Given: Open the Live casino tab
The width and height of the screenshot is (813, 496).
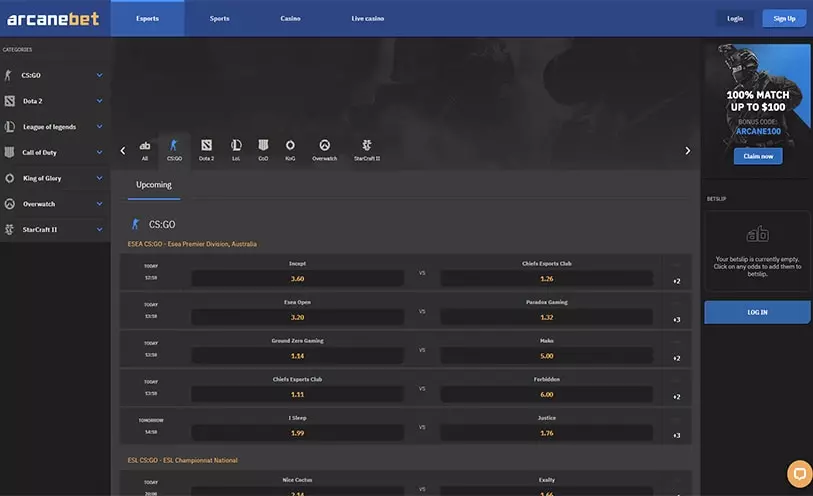Looking at the screenshot, I should click(x=368, y=19).
